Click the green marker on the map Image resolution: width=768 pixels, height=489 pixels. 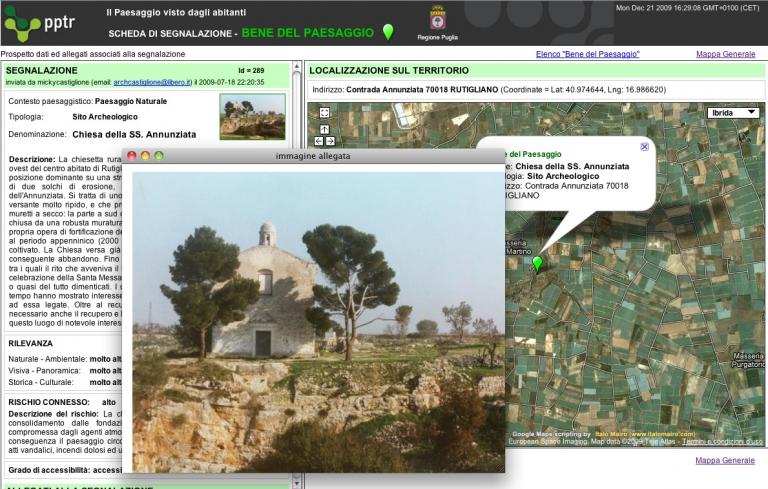(x=537, y=264)
